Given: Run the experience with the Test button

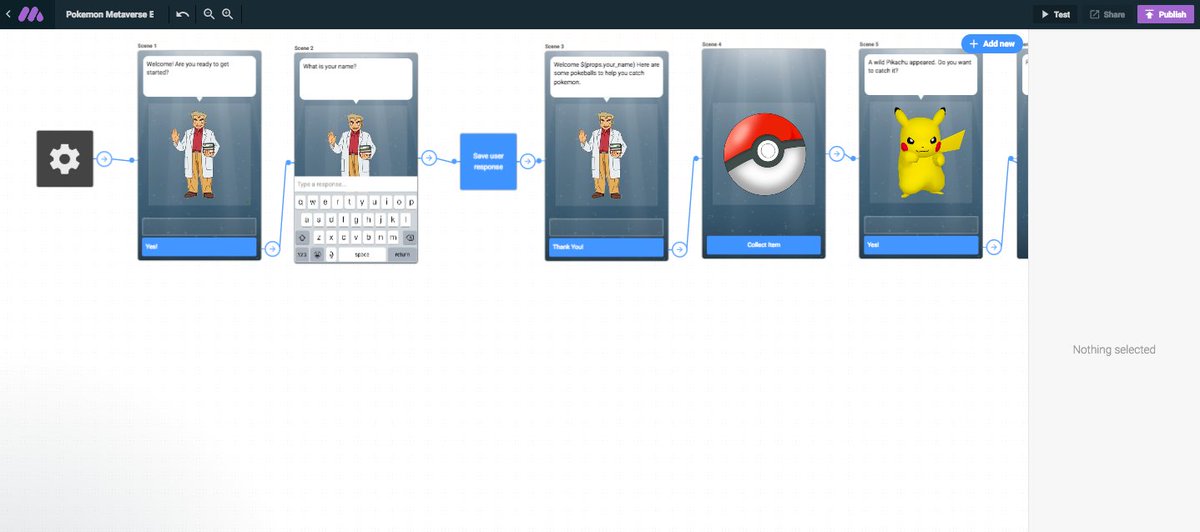Looking at the screenshot, I should pyautogui.click(x=1055, y=14).
